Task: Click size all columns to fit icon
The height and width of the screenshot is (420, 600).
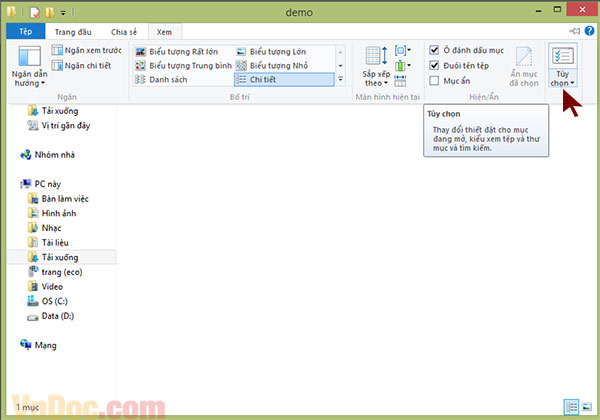Action: tap(400, 80)
